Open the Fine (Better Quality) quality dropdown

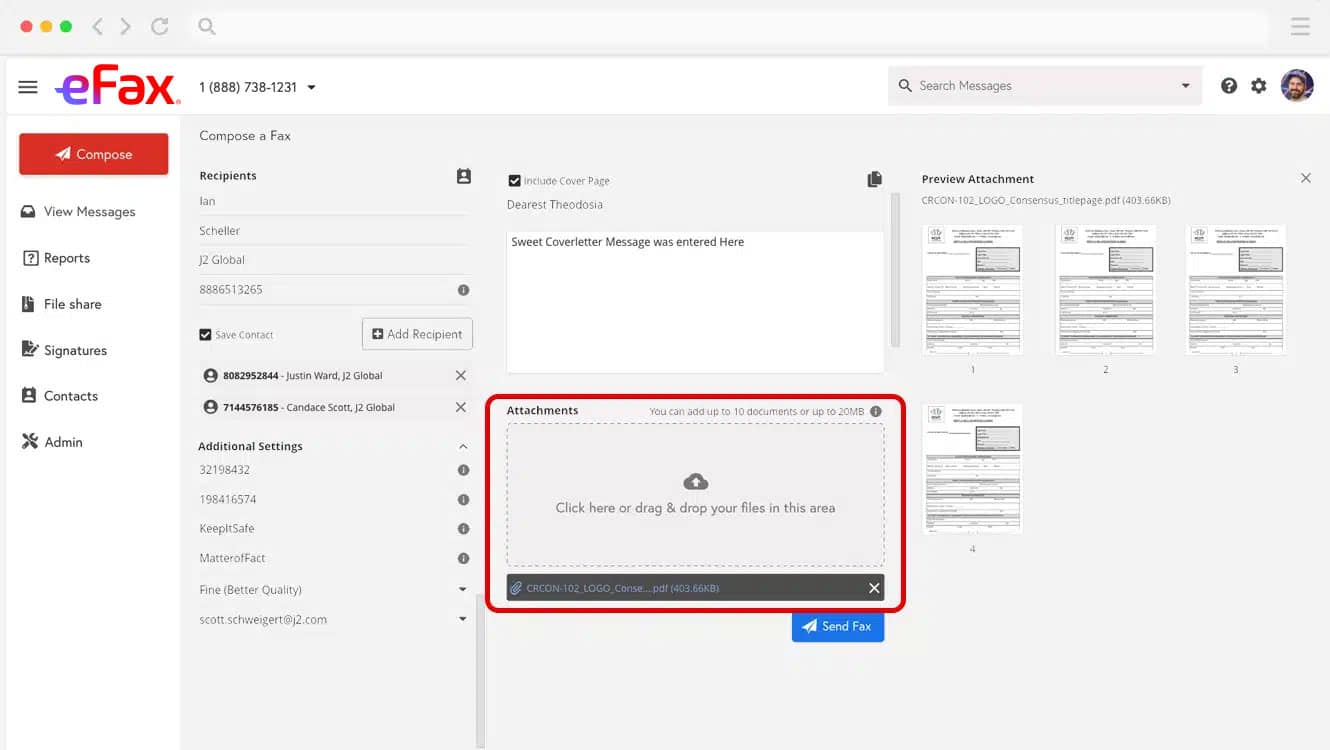462,590
